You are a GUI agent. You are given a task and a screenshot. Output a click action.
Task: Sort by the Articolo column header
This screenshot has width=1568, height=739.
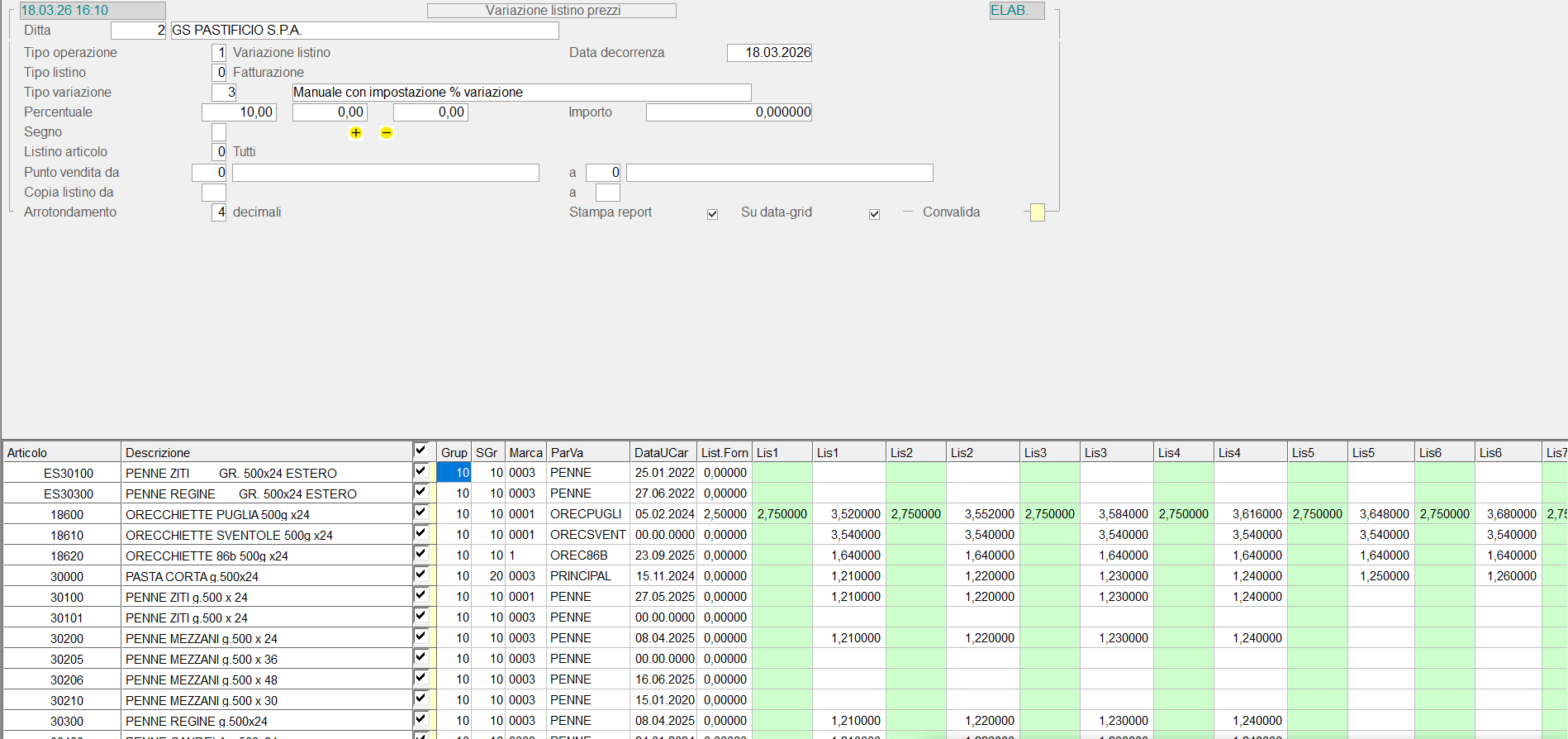point(62,452)
